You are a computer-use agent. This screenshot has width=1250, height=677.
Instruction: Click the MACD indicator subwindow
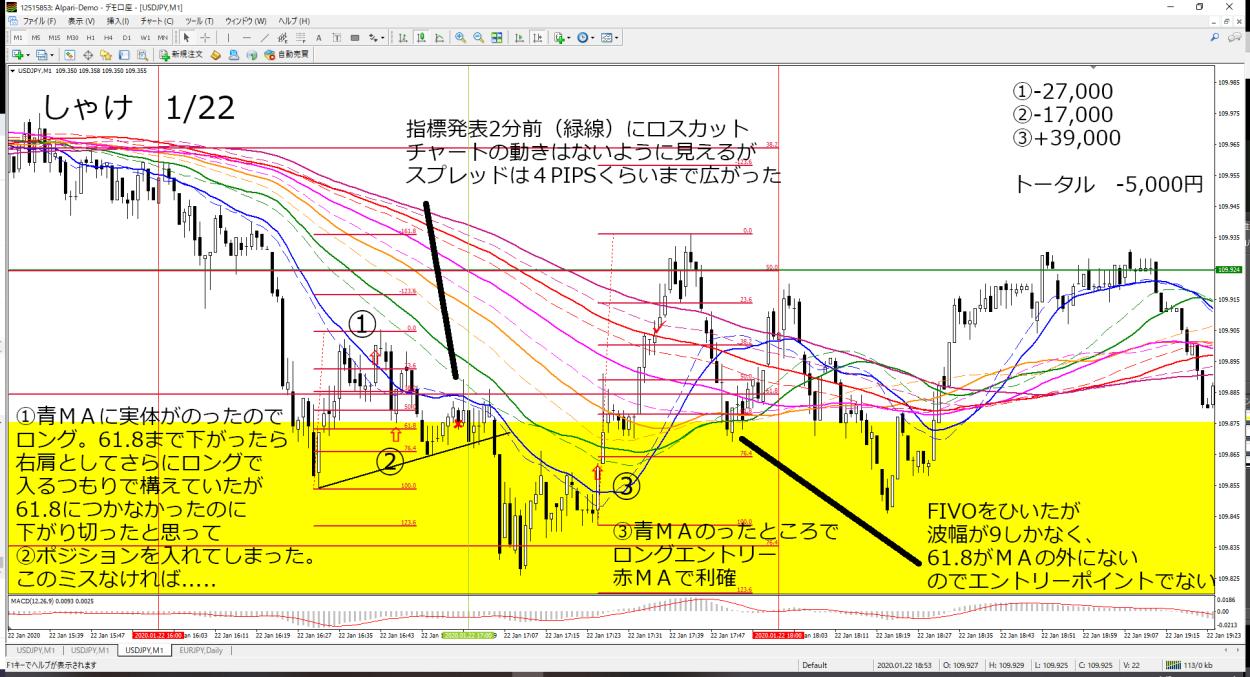click(x=600, y=612)
